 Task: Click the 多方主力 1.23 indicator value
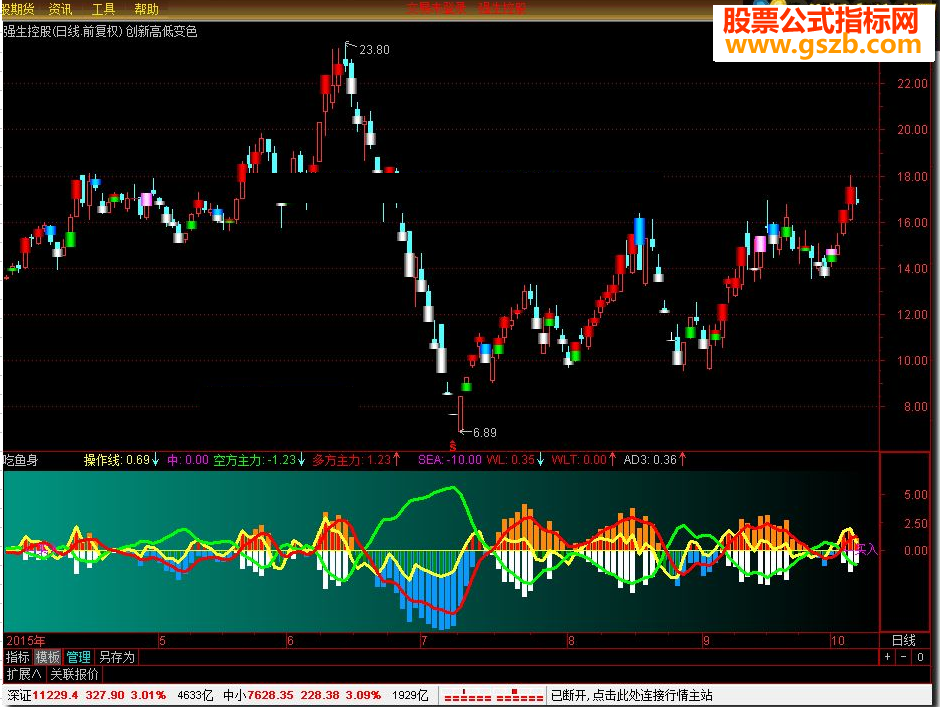(x=356, y=460)
